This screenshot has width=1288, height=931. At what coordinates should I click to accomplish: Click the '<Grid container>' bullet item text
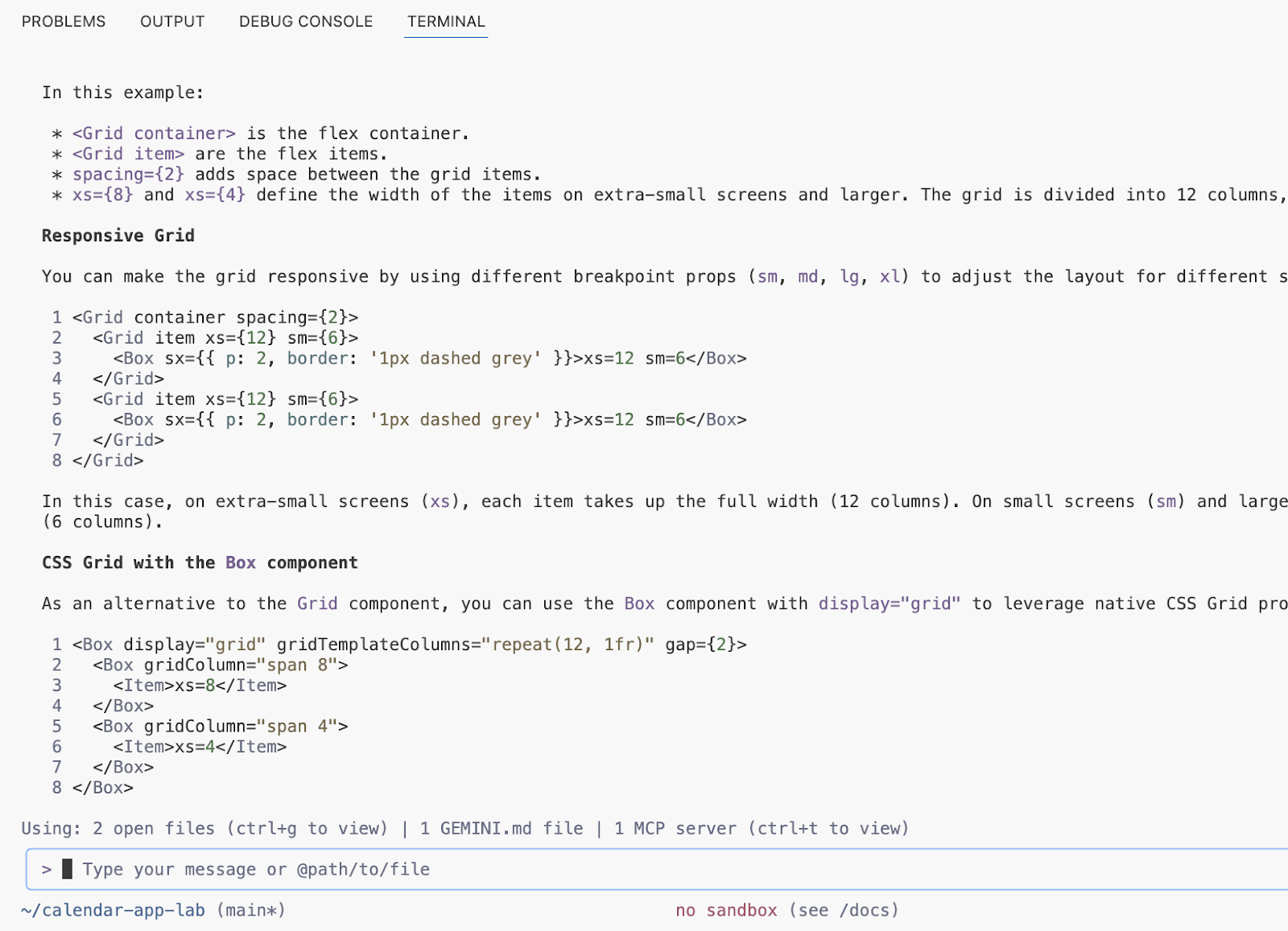[x=154, y=134]
